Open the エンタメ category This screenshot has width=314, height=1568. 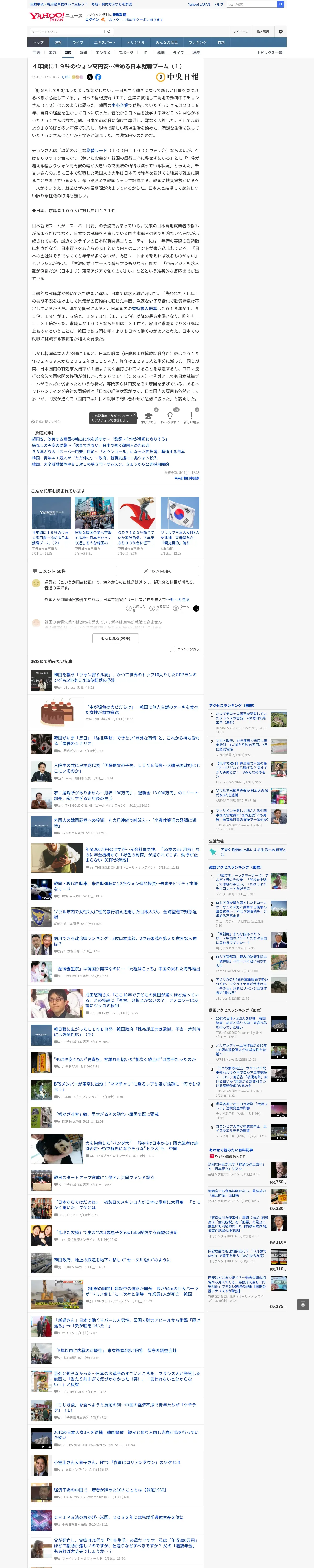(103, 53)
